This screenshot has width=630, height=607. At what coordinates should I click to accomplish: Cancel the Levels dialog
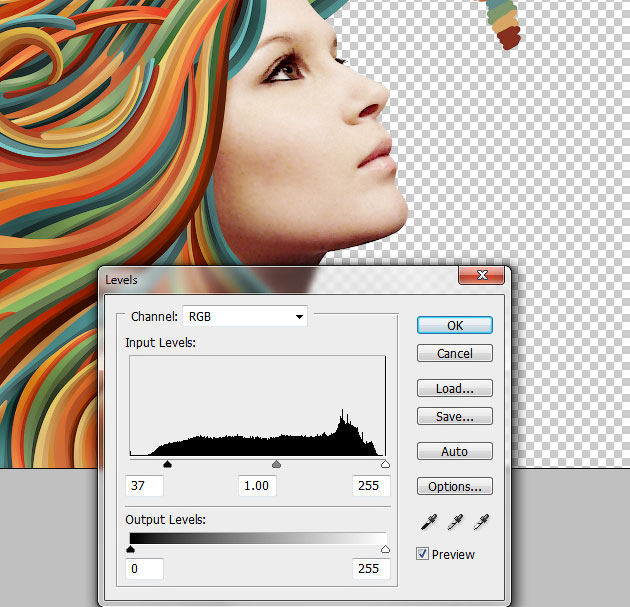click(x=455, y=353)
